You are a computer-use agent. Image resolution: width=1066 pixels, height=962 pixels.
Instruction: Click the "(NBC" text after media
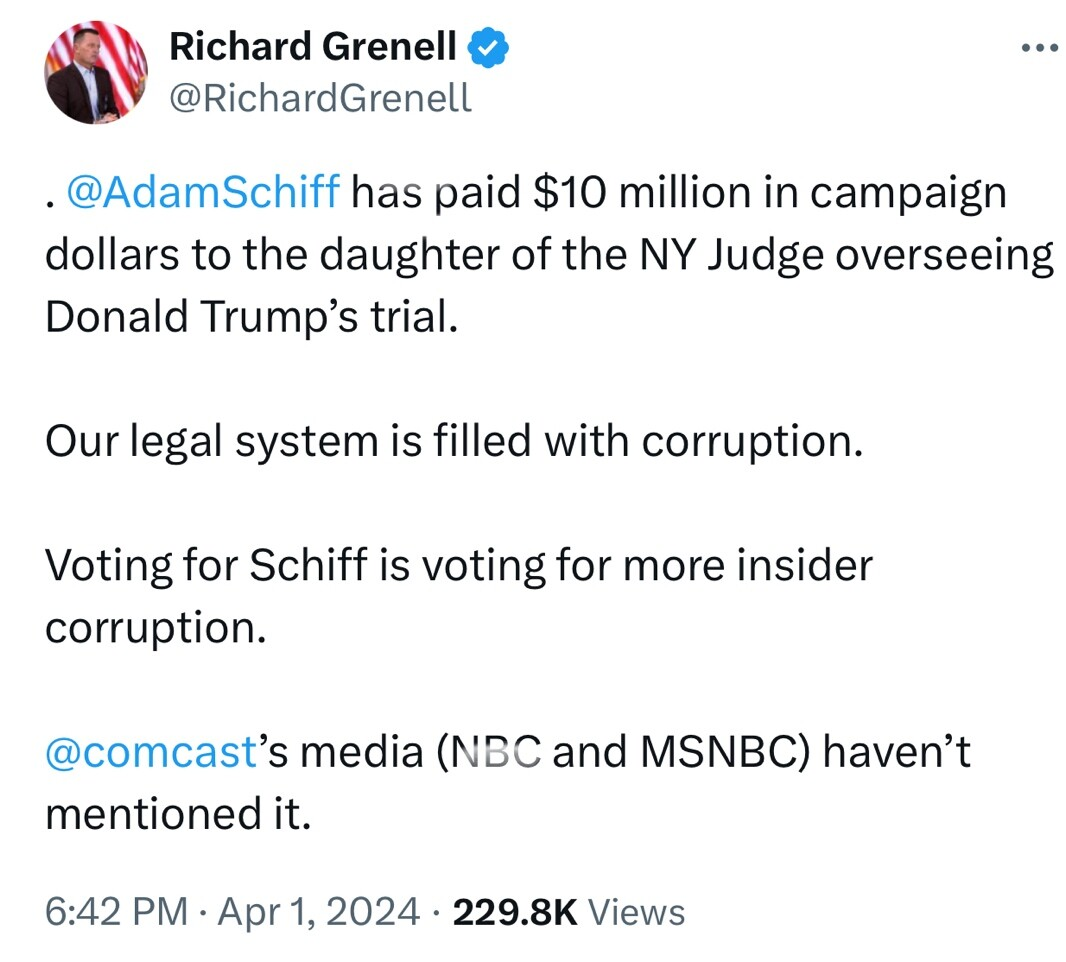pyautogui.click(x=488, y=752)
